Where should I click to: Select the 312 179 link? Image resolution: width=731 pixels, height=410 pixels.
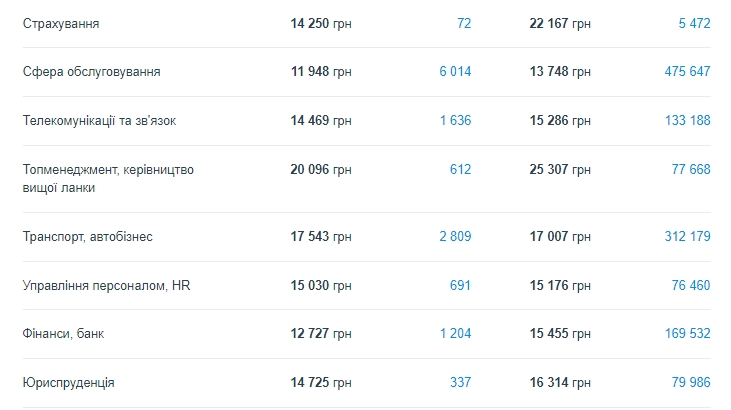point(687,237)
